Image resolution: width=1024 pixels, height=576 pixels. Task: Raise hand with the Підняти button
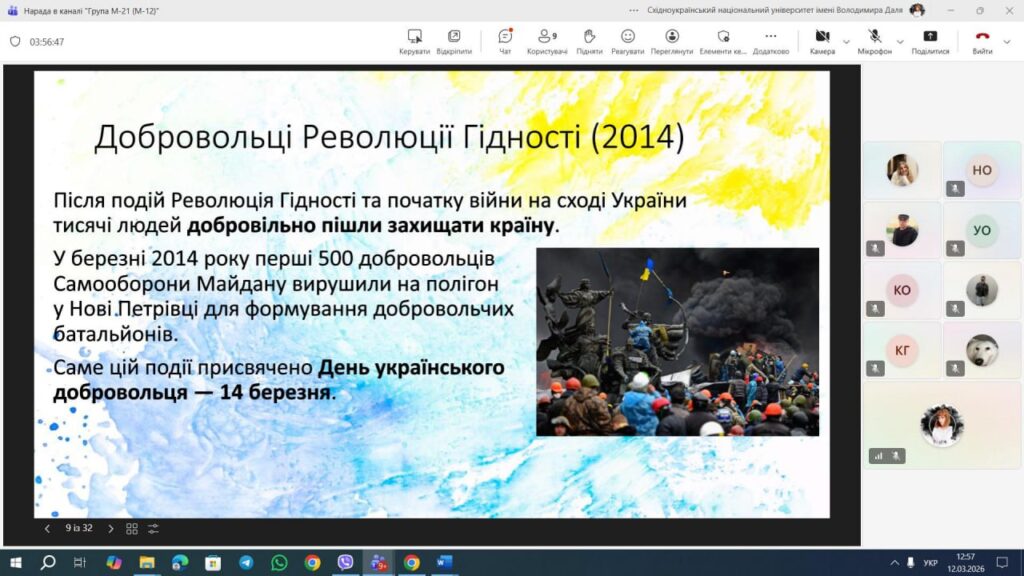pyautogui.click(x=589, y=41)
